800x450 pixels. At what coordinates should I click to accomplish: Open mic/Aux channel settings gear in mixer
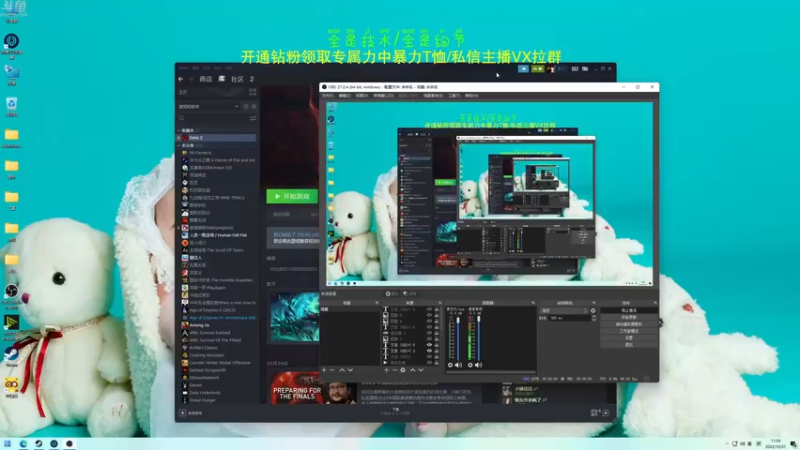(x=450, y=365)
